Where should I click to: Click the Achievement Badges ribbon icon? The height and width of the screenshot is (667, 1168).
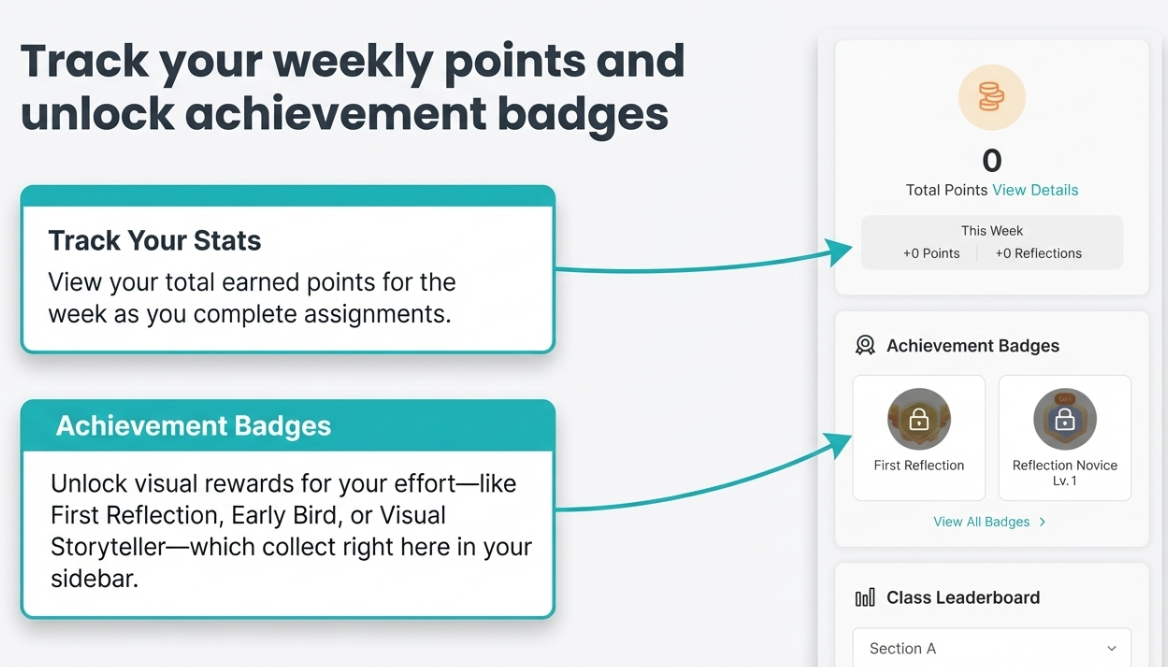pos(865,346)
